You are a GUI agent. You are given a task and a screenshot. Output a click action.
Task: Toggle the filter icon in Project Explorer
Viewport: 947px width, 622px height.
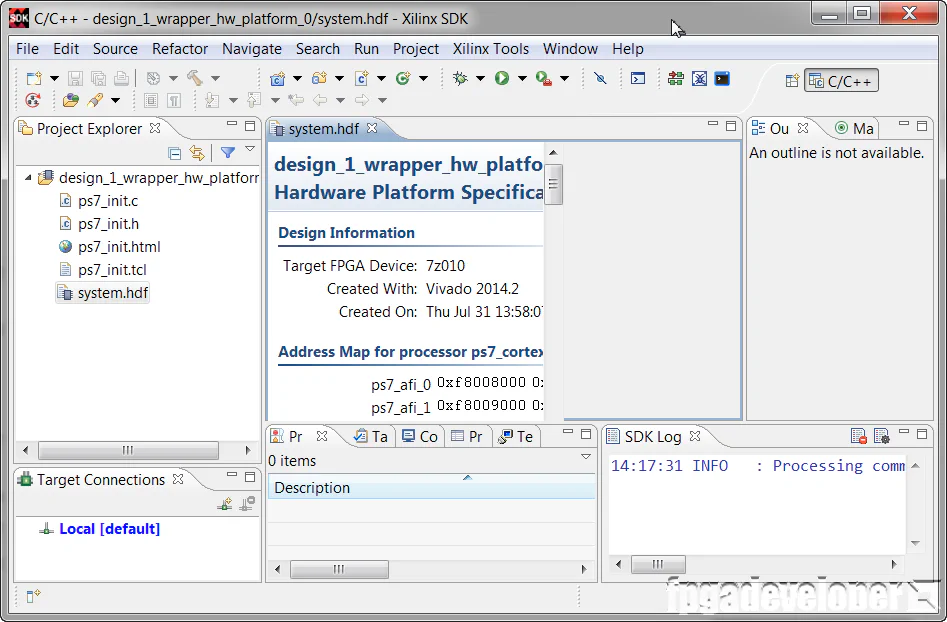point(227,152)
